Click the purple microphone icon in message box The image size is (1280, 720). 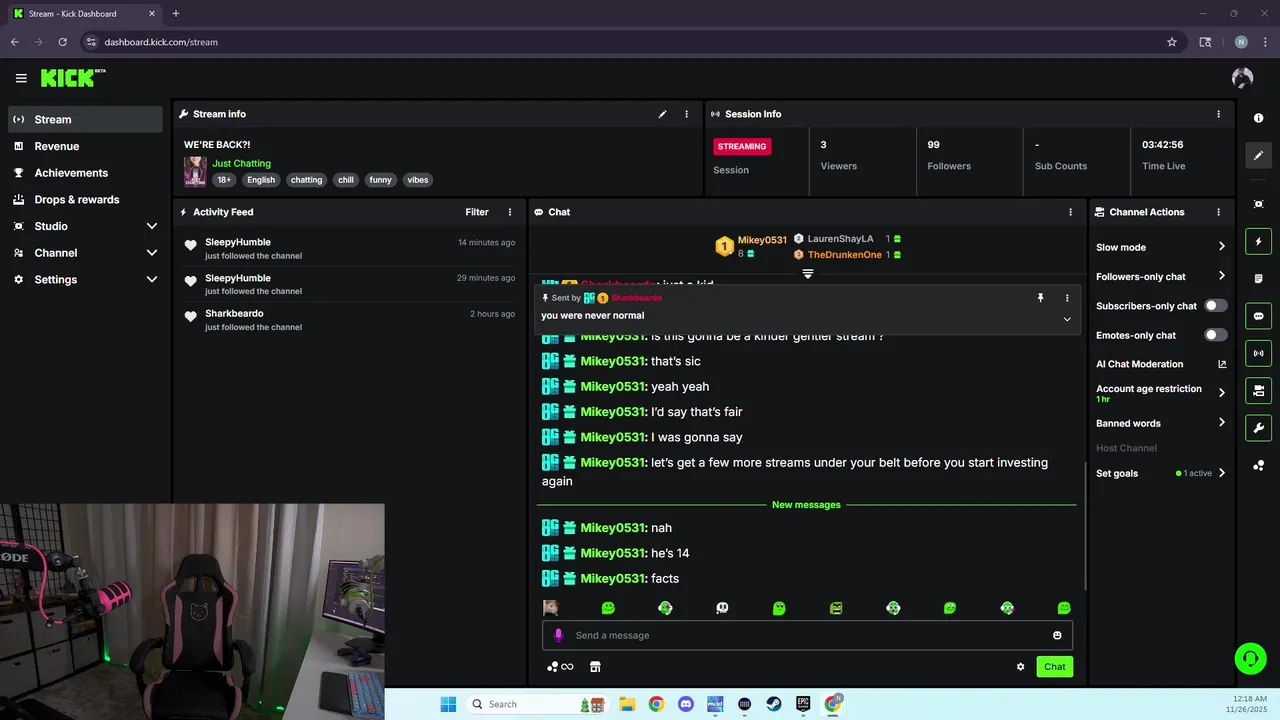(559, 635)
